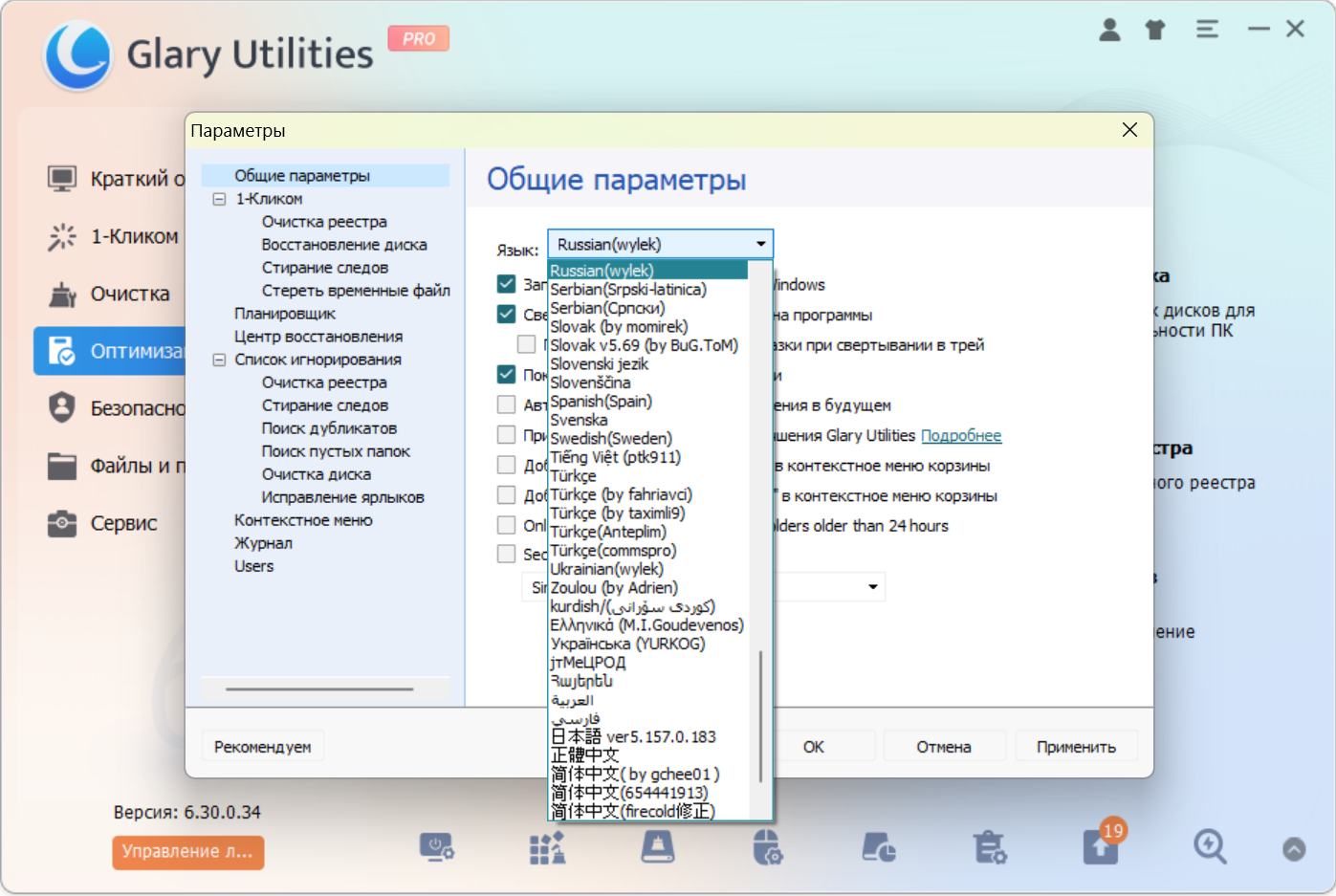
Task: Choose 日本語 ver5.157.0.183 language entry
Action: click(633, 736)
